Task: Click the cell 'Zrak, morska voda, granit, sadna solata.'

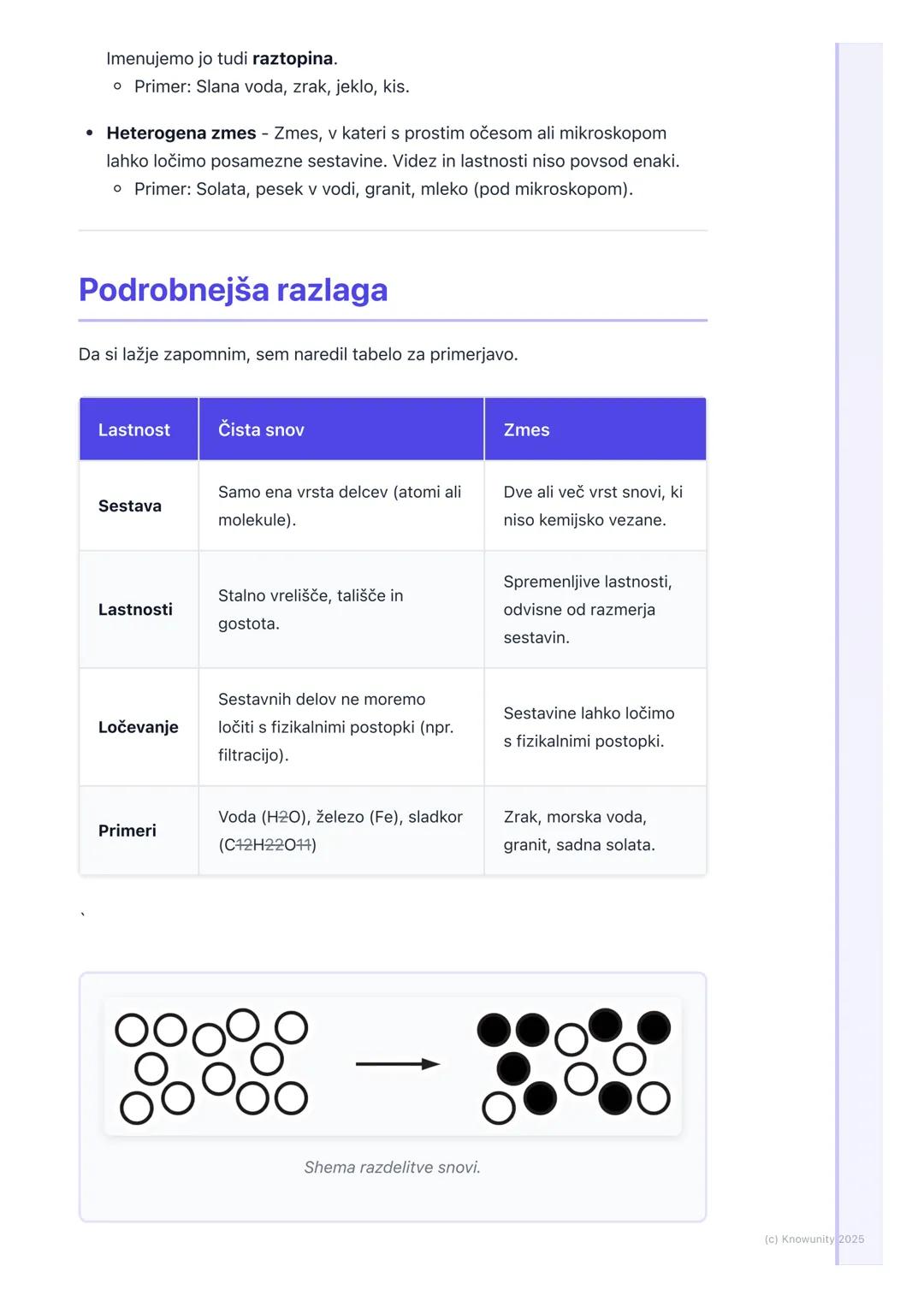Action: point(579,831)
